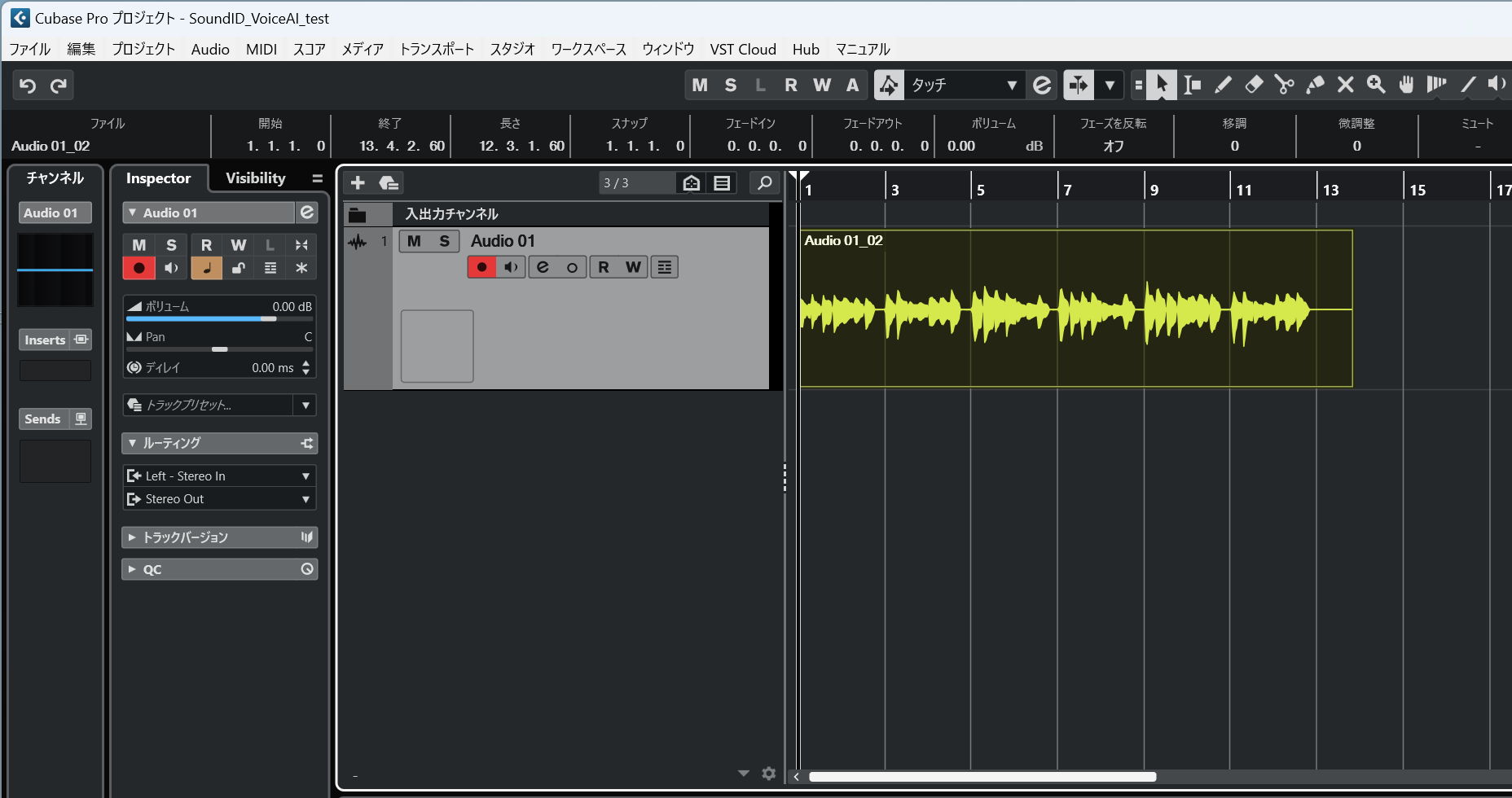Click the Audio 01 waveform track icon
This screenshot has height=798, width=1512.
click(x=357, y=242)
